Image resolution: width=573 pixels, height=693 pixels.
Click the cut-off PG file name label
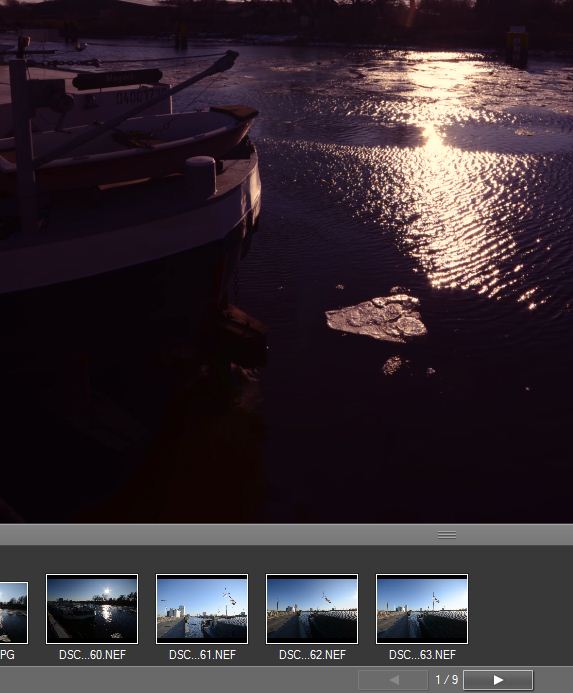7,655
